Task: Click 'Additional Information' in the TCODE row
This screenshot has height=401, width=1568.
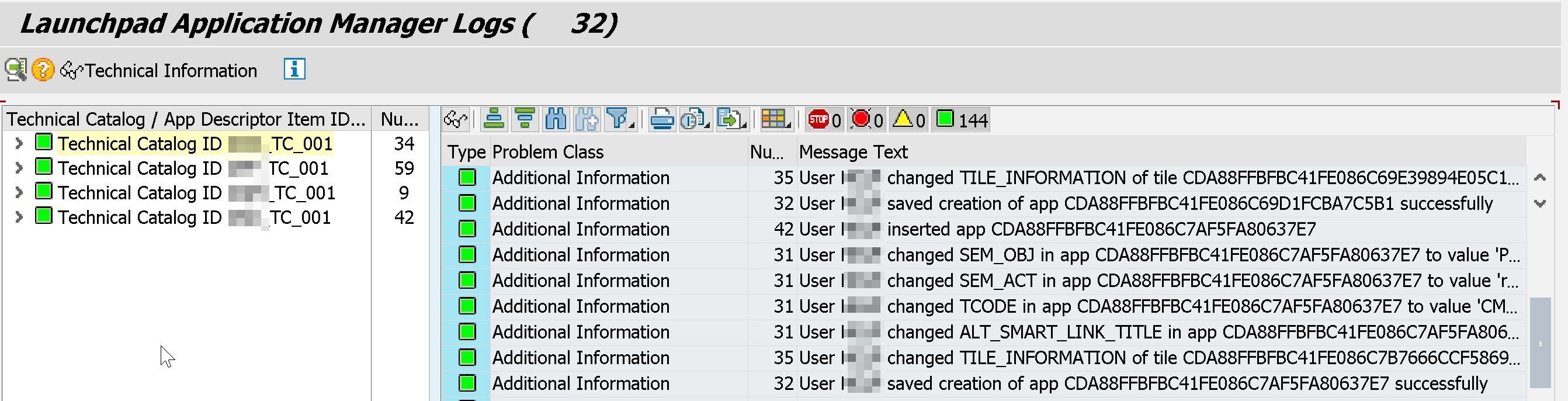Action: click(x=581, y=306)
